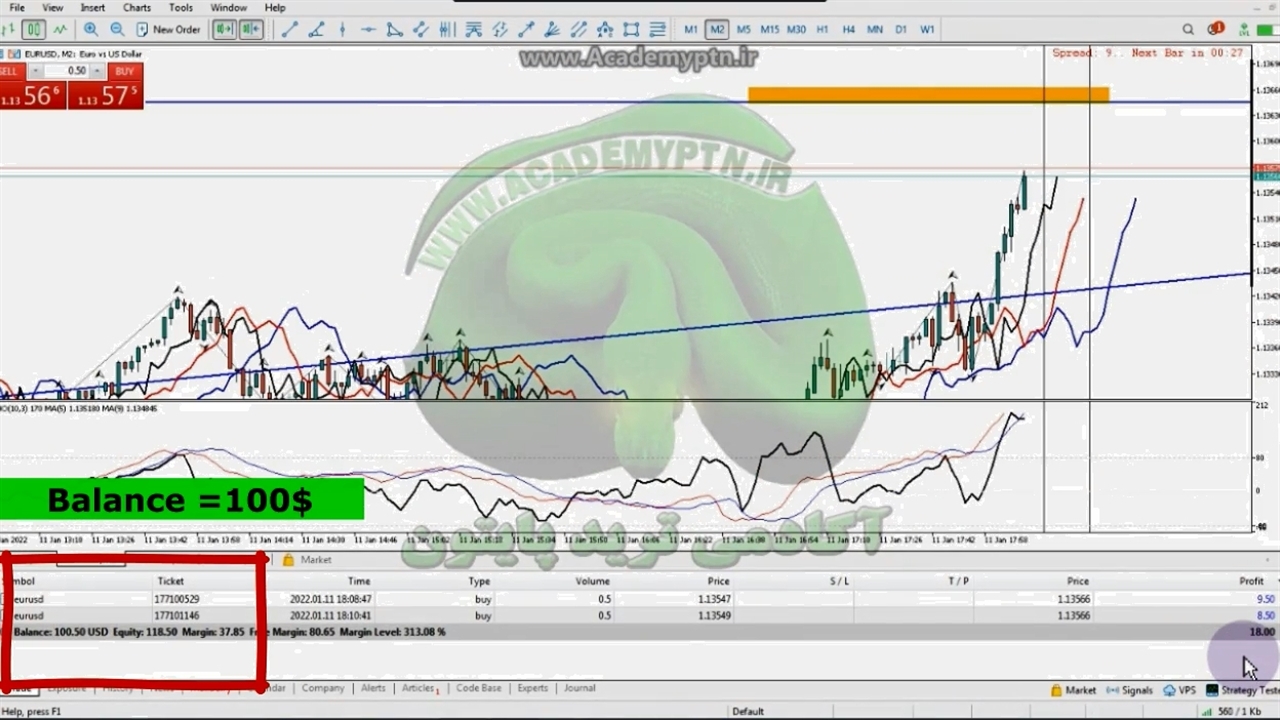Open the search magnifier in toolbar

click(1190, 29)
